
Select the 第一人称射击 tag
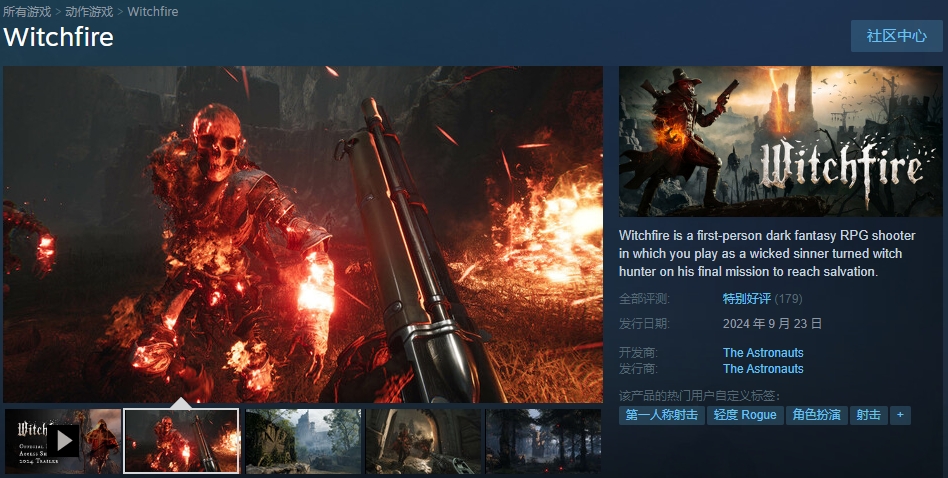coord(661,415)
